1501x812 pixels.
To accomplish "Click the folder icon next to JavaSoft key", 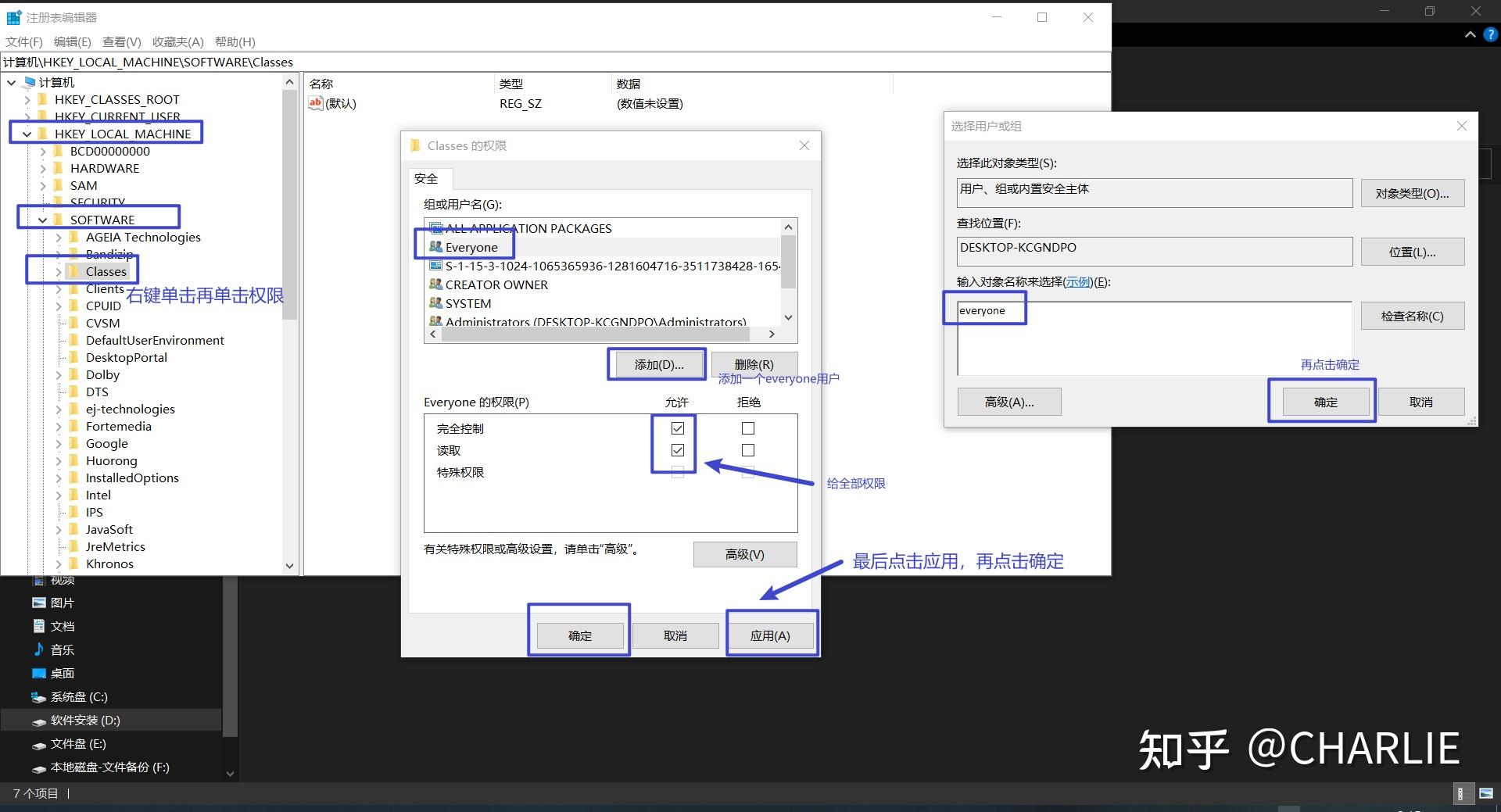I will [x=75, y=529].
